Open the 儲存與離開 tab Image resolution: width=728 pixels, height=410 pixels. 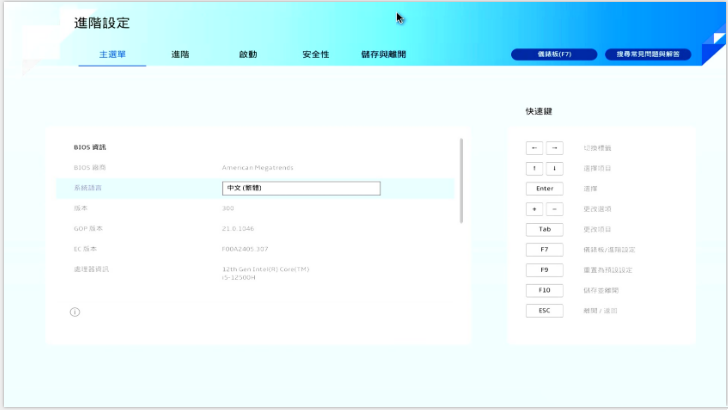coord(384,54)
